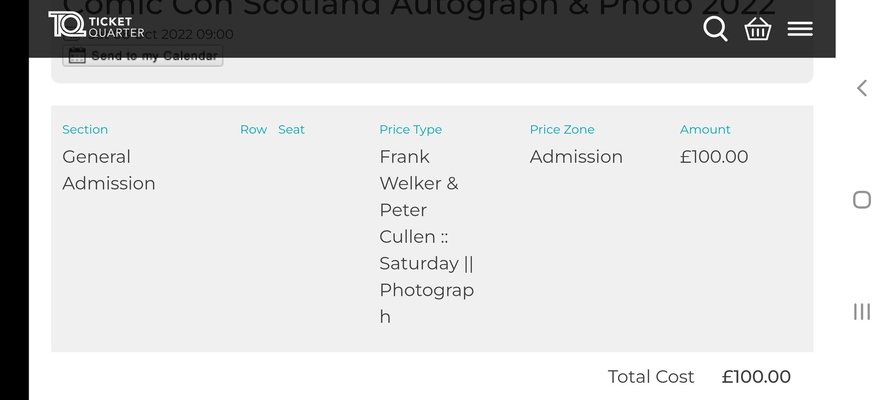Click the £100.00 amount in the ticket row
The image size is (889, 400).
[714, 157]
